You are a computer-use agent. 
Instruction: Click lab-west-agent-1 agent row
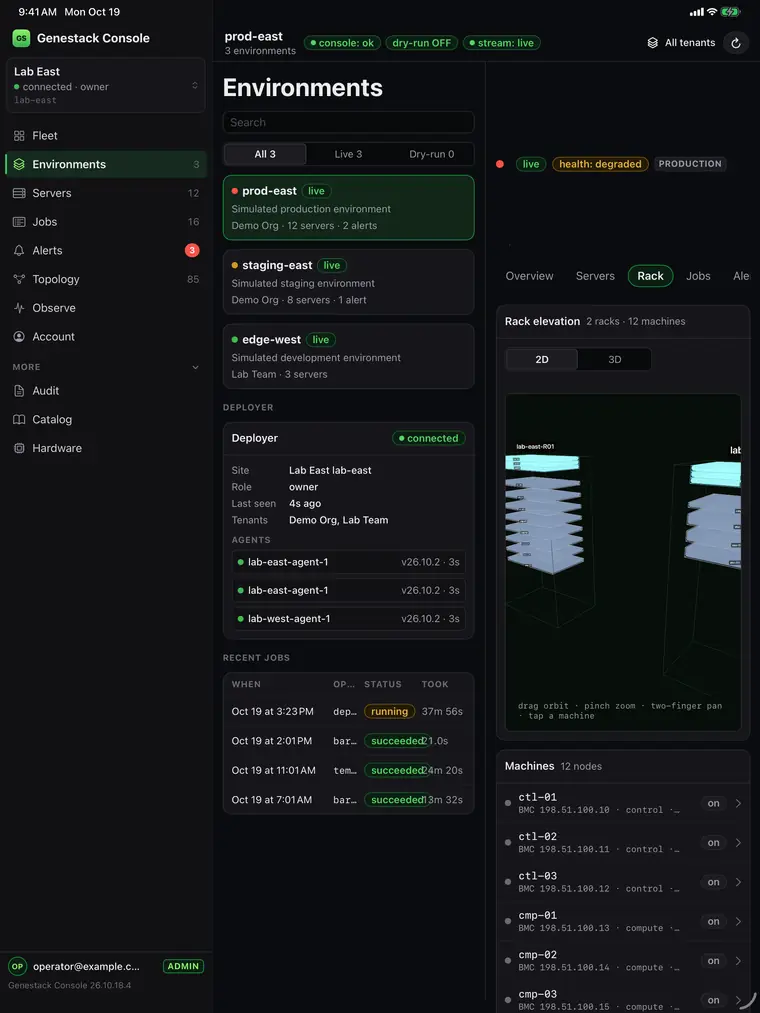pyautogui.click(x=348, y=619)
